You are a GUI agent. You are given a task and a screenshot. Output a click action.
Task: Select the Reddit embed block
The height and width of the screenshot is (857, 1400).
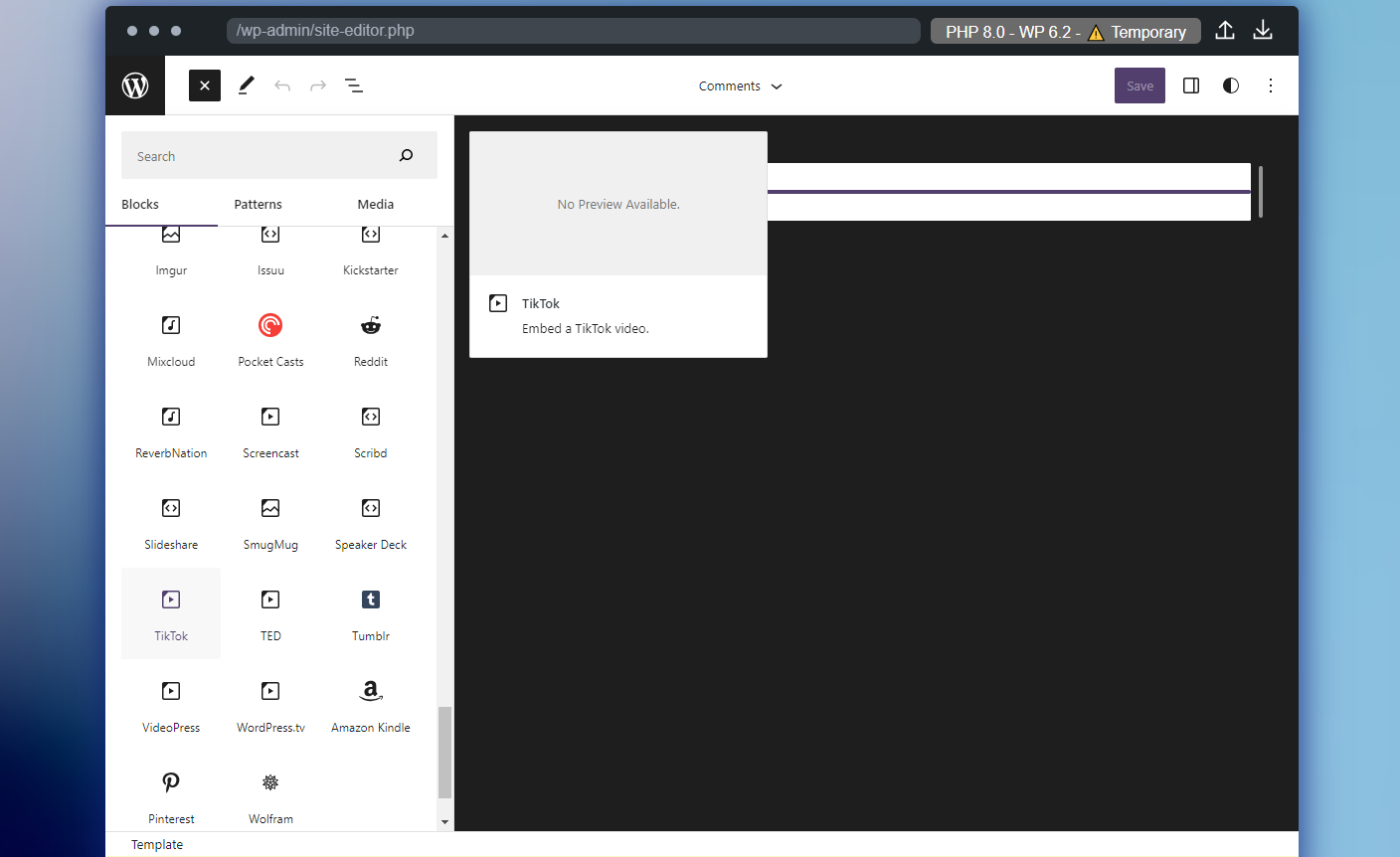coord(370,338)
